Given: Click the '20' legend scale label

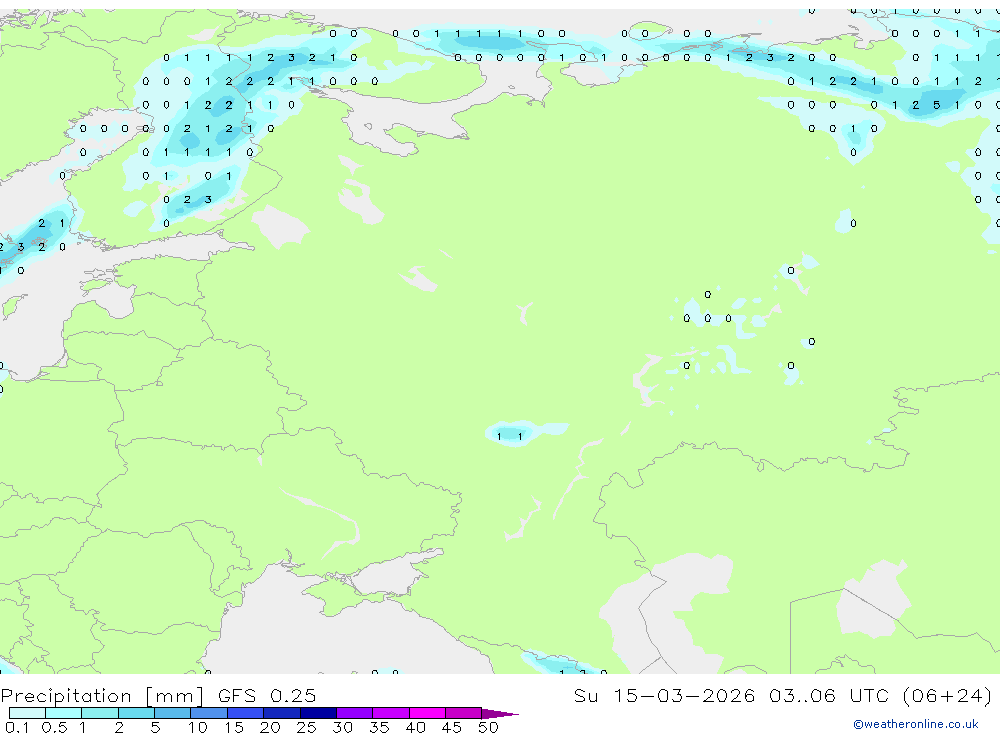Looking at the screenshot, I should click(270, 727).
